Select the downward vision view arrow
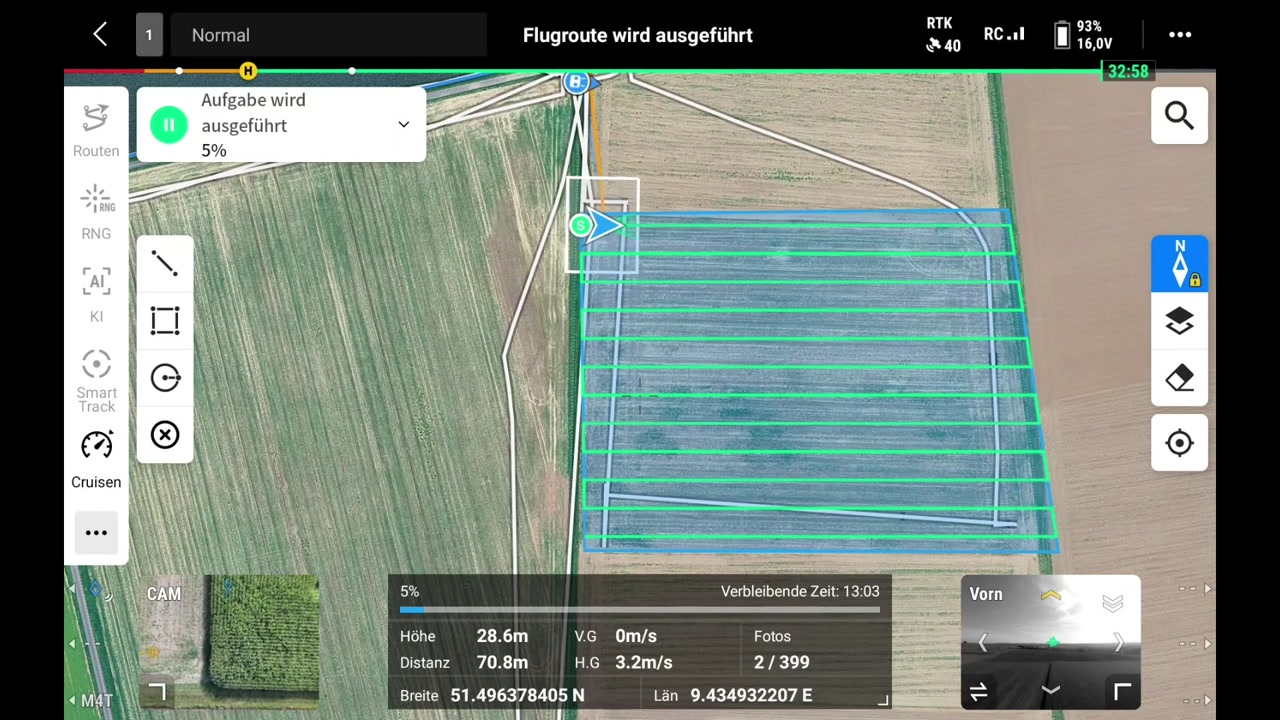 1050,691
